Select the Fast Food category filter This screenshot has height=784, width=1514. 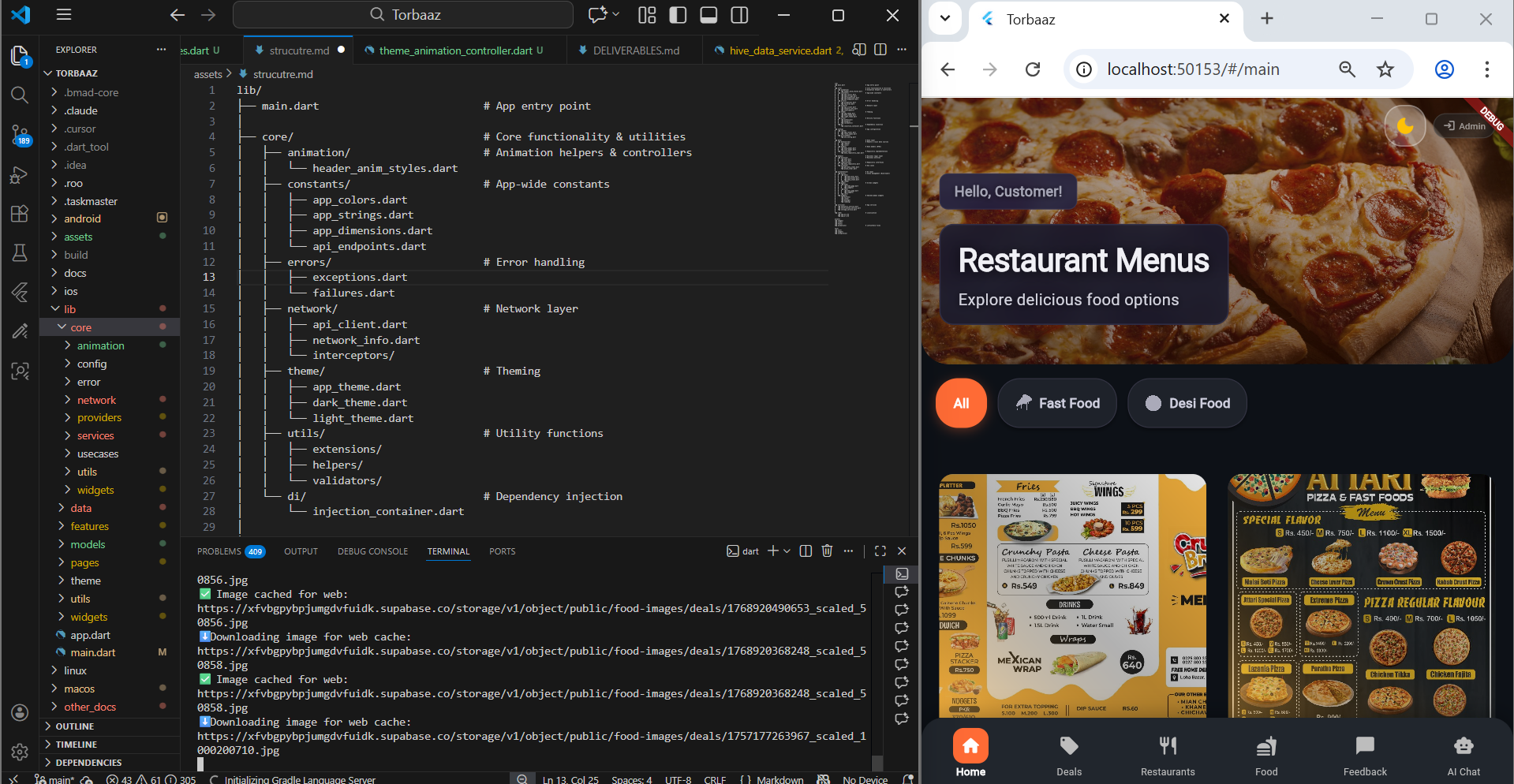tap(1056, 403)
